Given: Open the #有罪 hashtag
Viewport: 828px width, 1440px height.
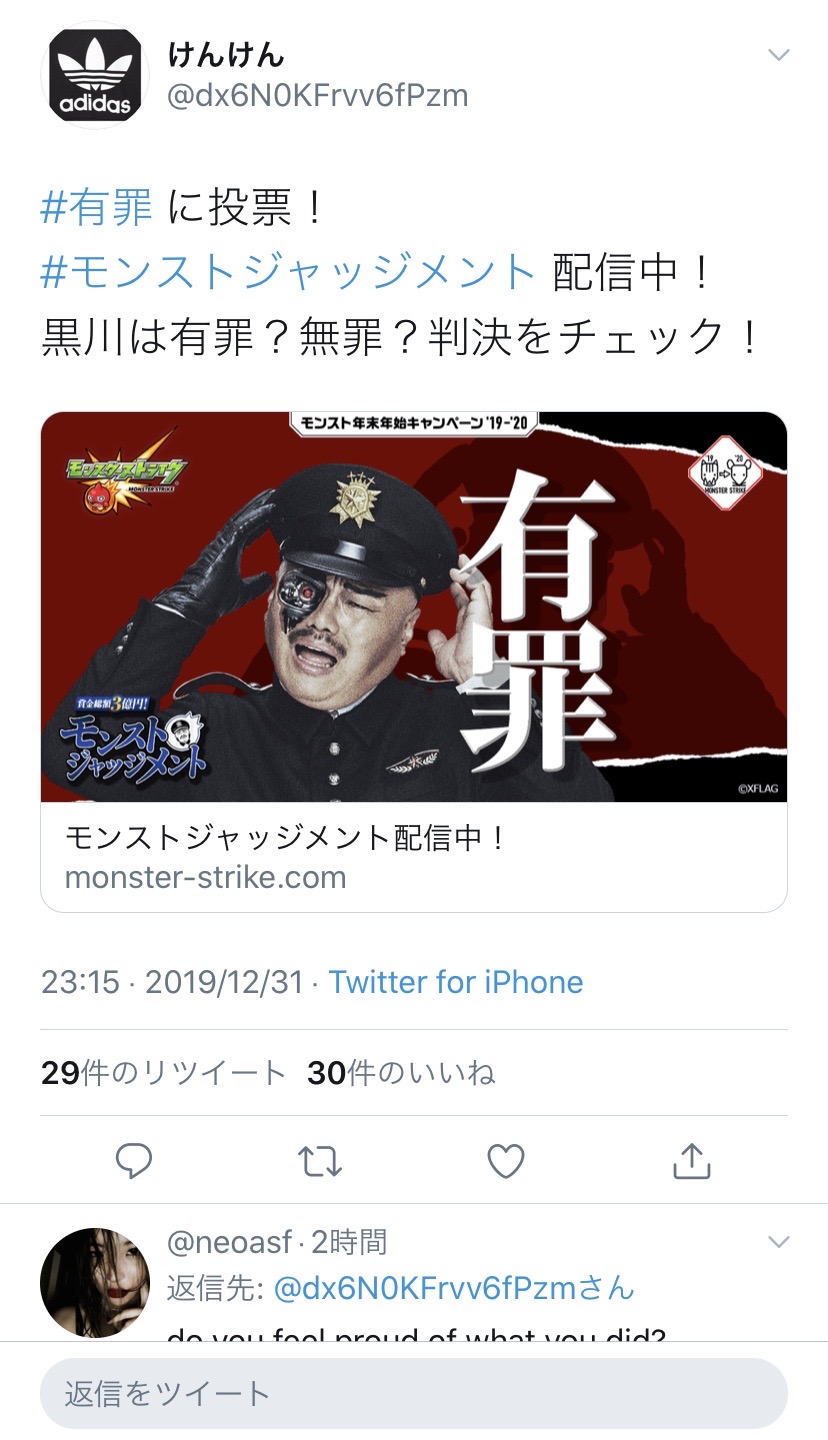Looking at the screenshot, I should pos(97,207).
